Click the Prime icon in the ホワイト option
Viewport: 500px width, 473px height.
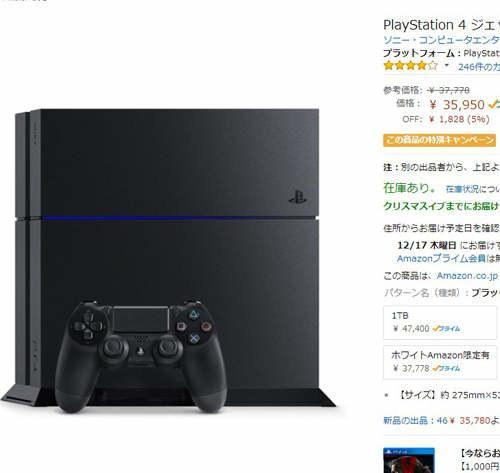(446, 368)
